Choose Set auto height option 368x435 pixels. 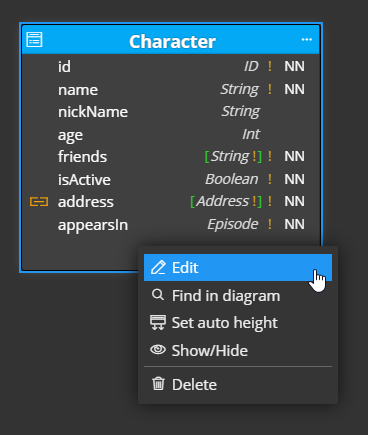[x=238, y=323]
